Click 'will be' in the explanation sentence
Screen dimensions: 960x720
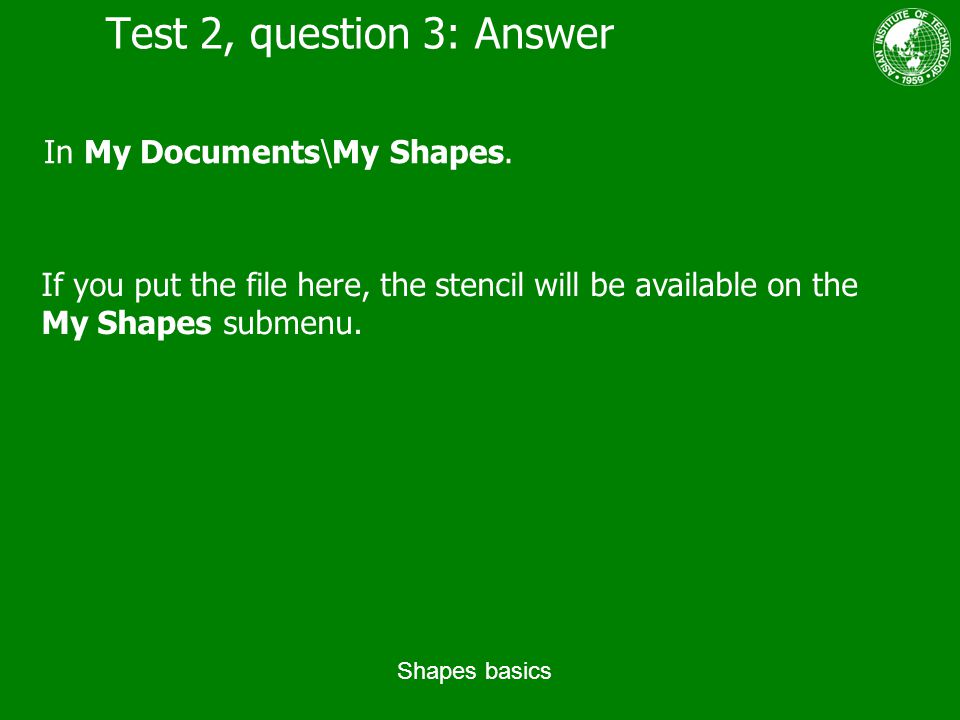[x=580, y=285]
